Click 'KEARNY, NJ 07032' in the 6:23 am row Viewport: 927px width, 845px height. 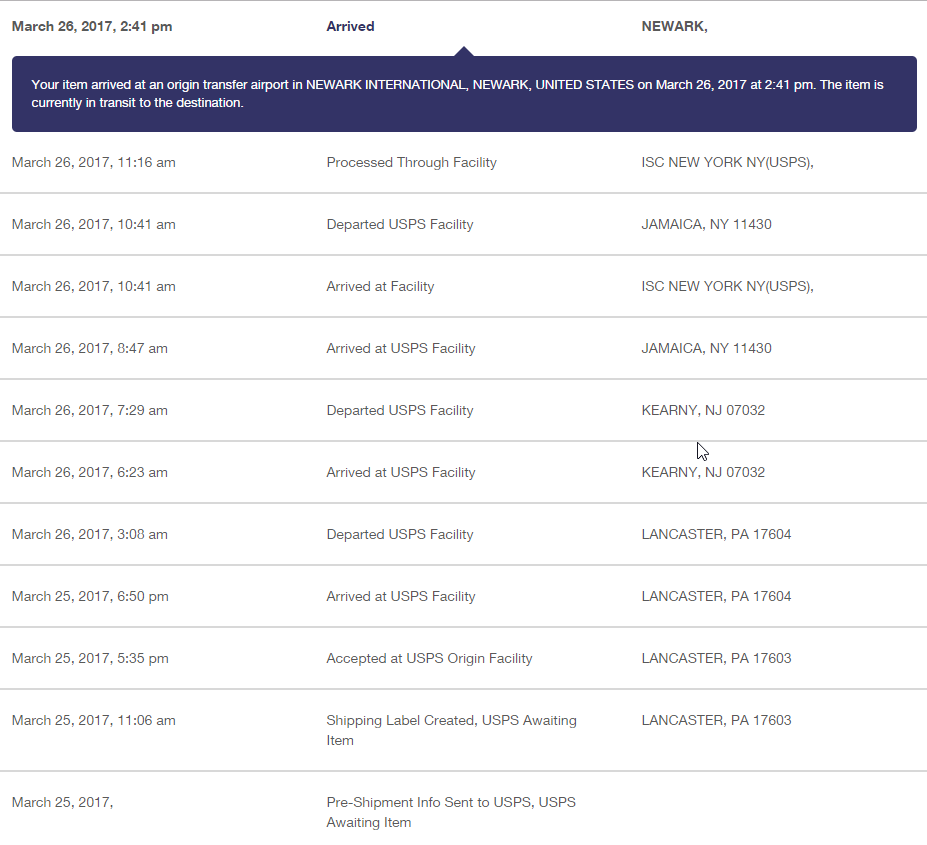[x=704, y=473]
